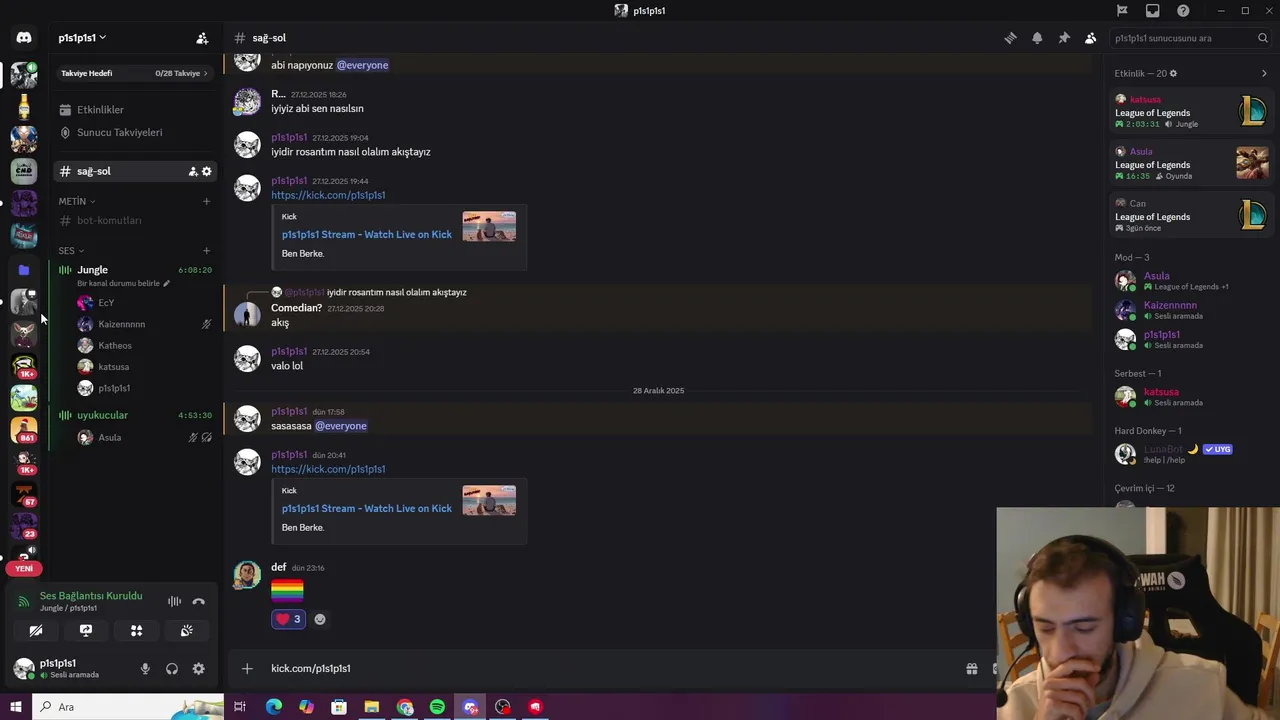Add a channel to SES category

(206, 250)
